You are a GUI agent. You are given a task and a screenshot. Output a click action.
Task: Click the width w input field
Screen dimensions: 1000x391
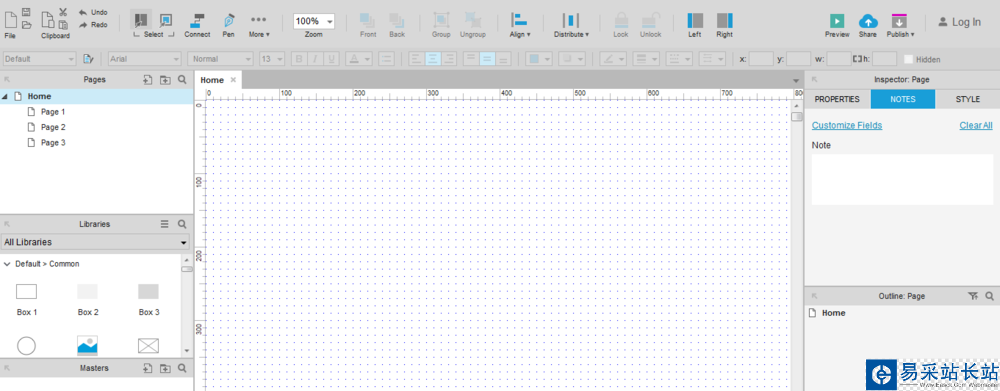pyautogui.click(x=839, y=59)
